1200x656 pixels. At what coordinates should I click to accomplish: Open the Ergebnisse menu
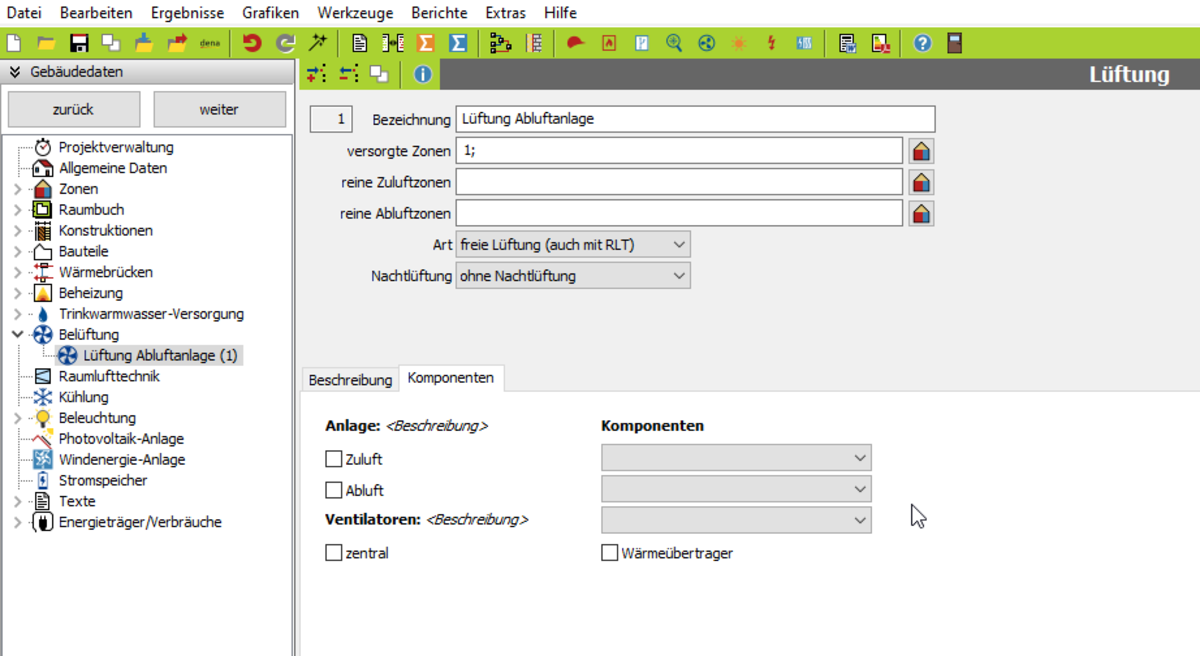187,13
